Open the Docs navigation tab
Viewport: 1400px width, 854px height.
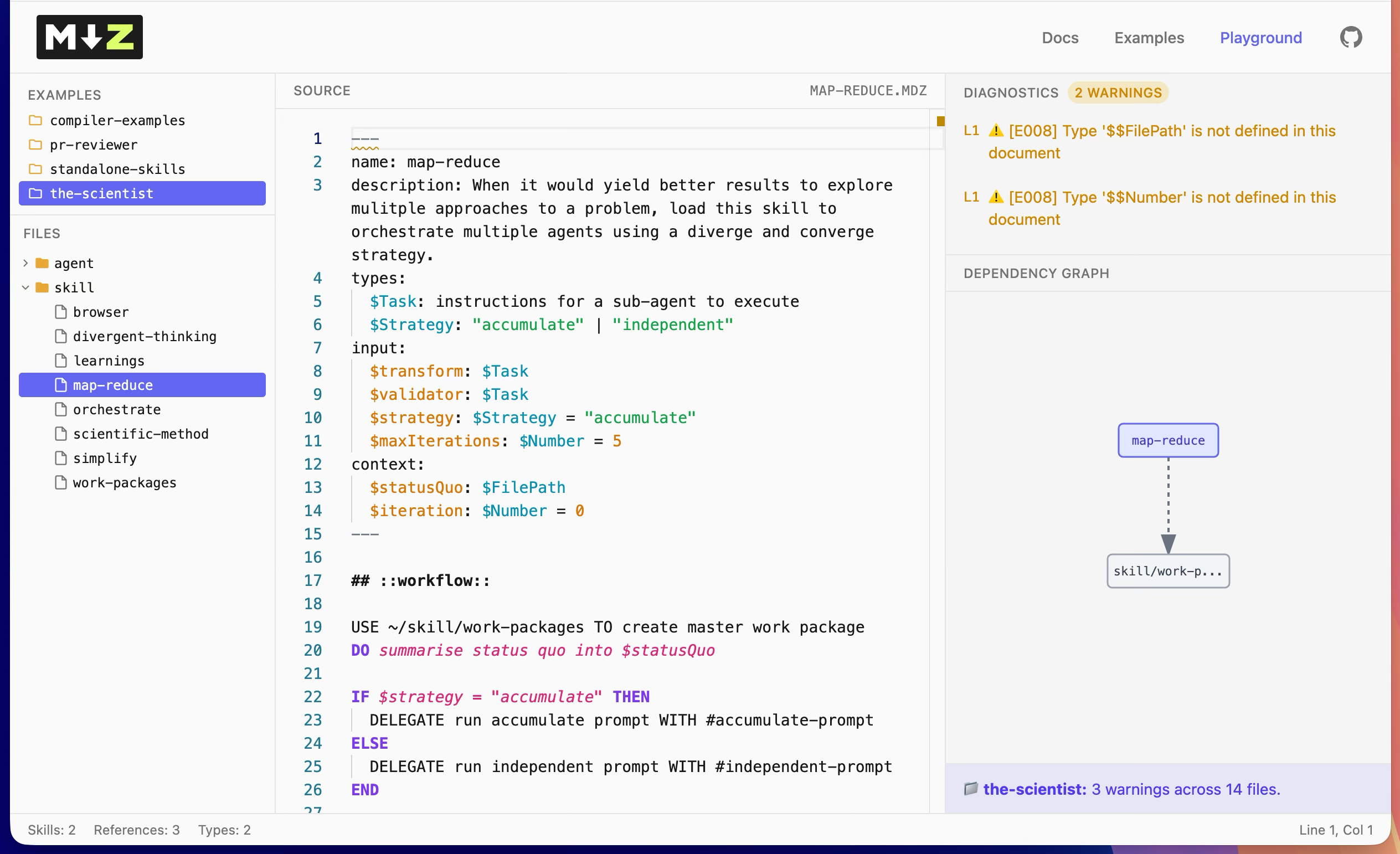(x=1059, y=38)
